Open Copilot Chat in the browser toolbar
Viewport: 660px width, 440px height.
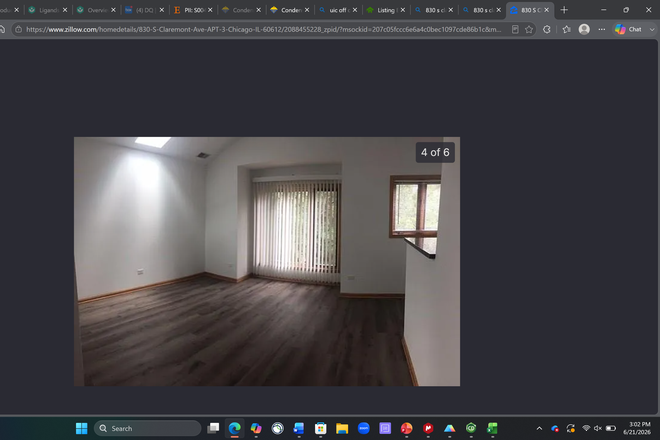coord(628,29)
